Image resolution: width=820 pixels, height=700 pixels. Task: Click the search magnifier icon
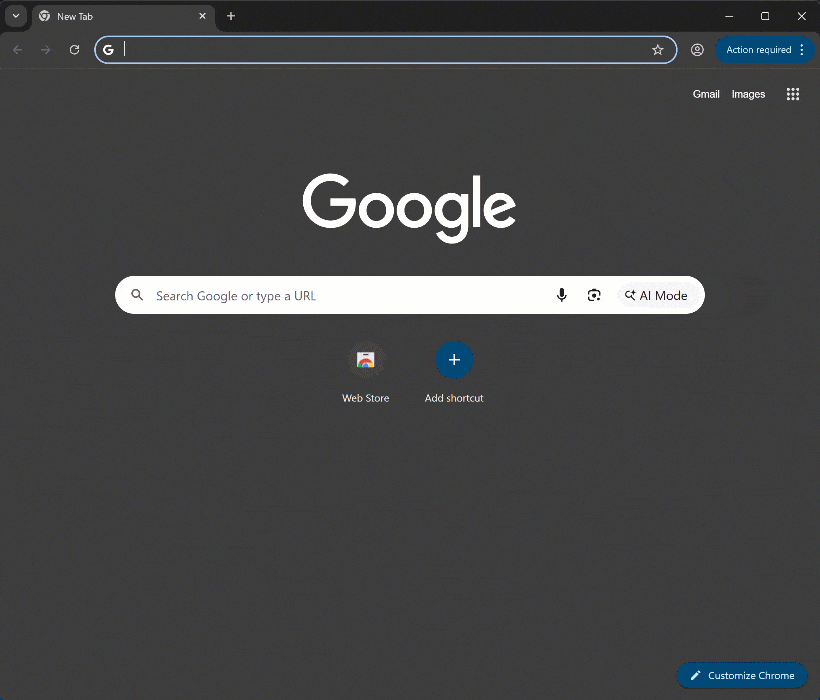click(x=137, y=295)
